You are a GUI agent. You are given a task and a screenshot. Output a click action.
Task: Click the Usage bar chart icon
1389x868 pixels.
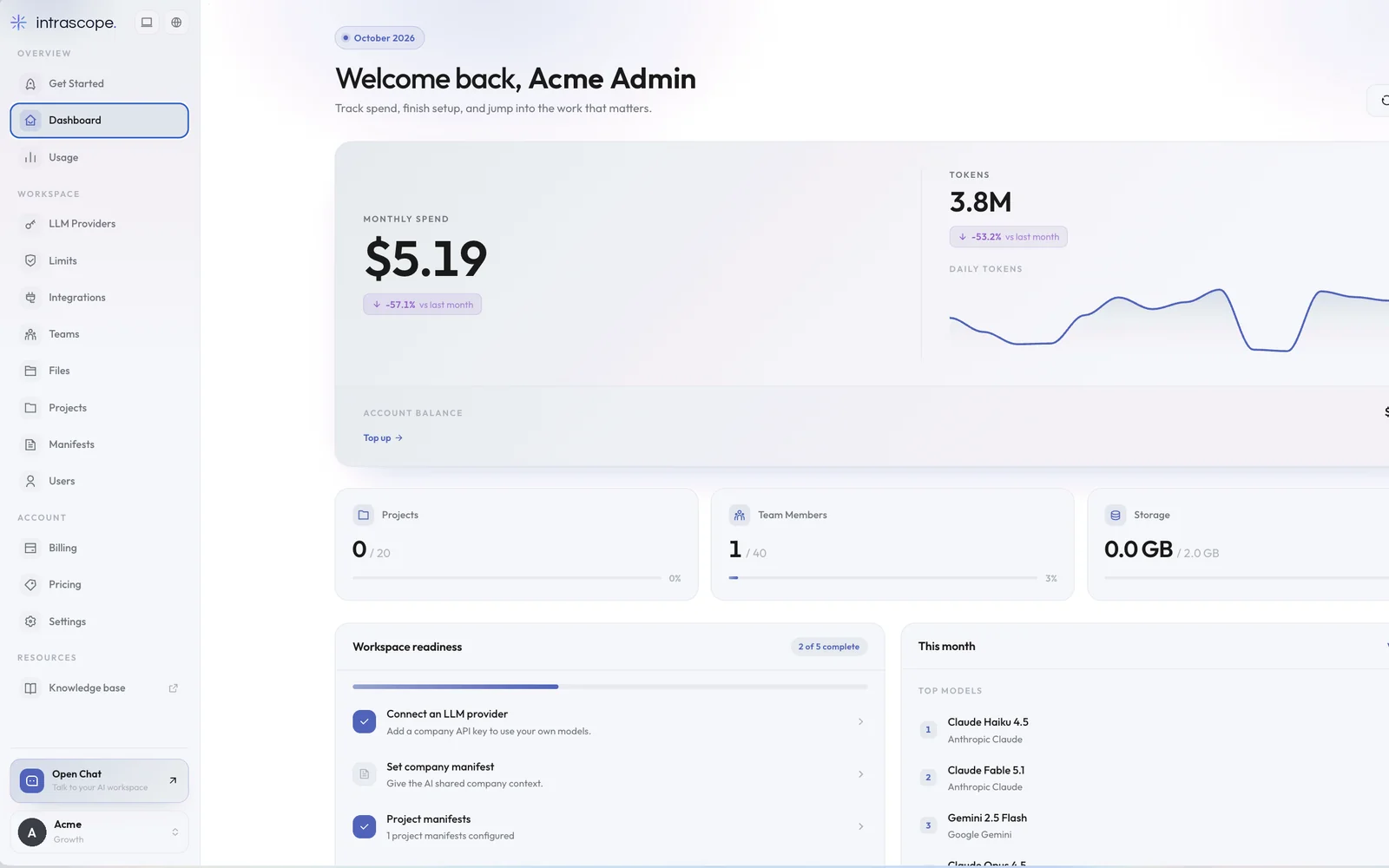tap(30, 158)
